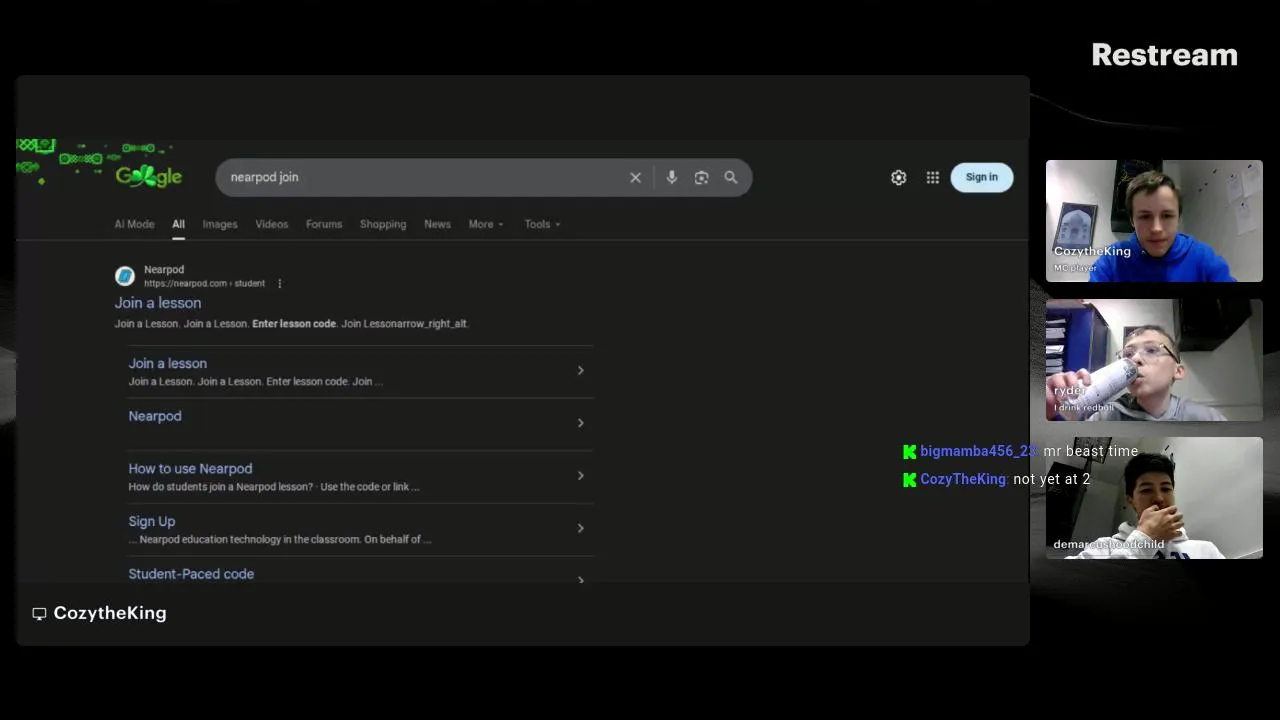This screenshot has width=1280, height=720.
Task: Select the bottom webcam thumbnail of hooded person
Action: 1154,498
